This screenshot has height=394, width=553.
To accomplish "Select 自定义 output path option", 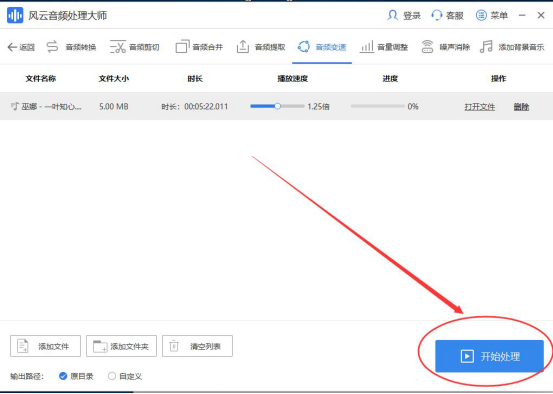I will [125, 376].
